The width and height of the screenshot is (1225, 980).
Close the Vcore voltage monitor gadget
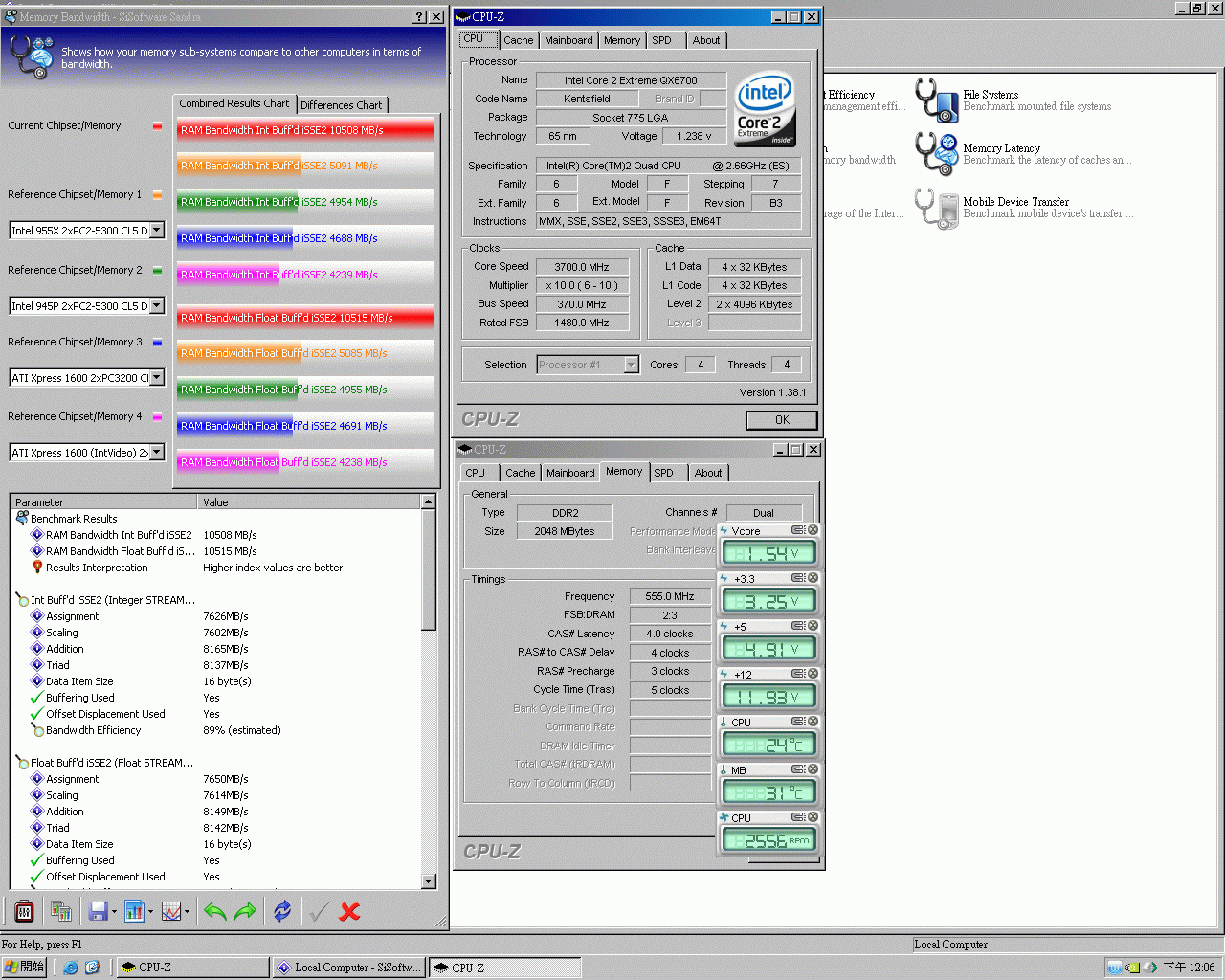[x=813, y=530]
